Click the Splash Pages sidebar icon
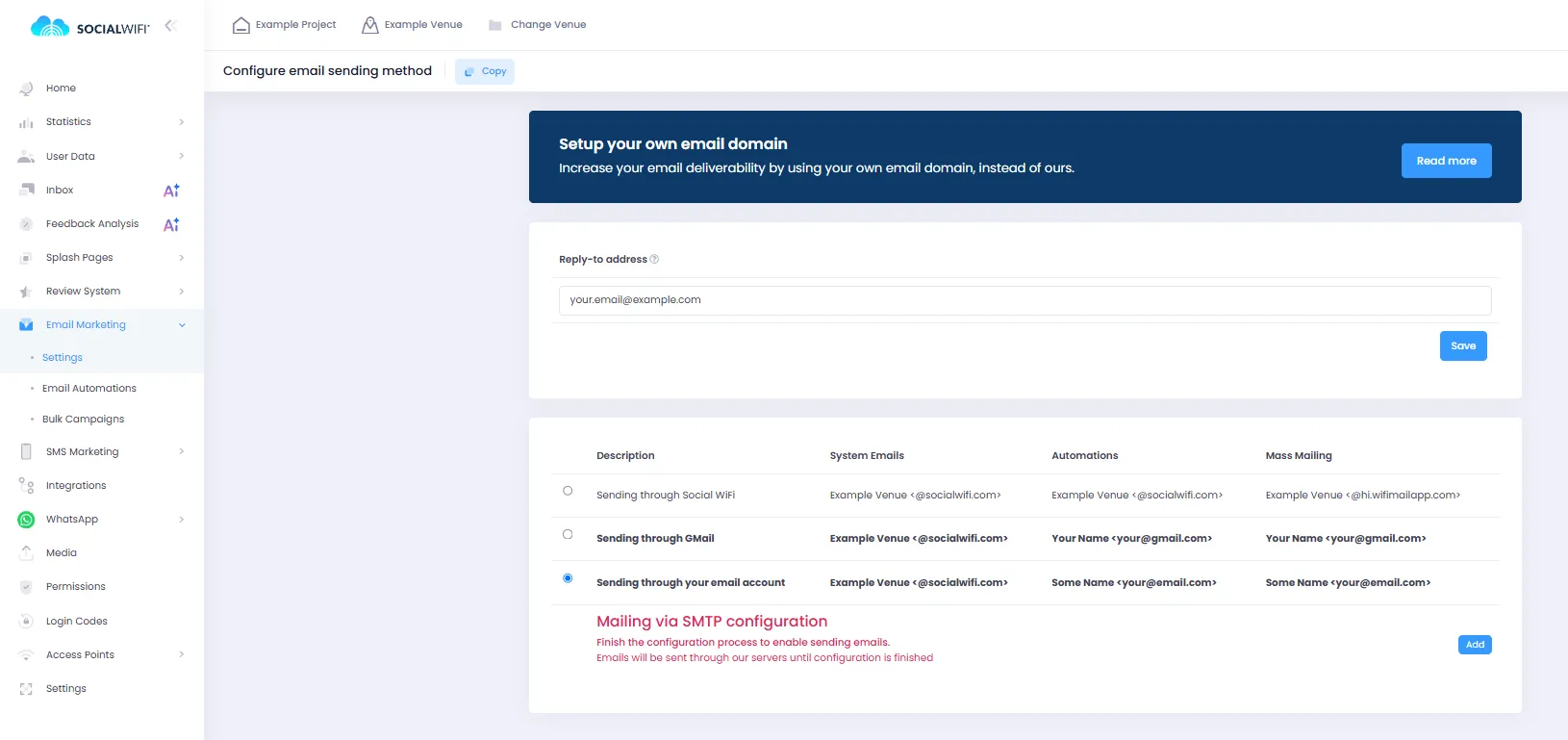1568x740 pixels. click(x=26, y=257)
